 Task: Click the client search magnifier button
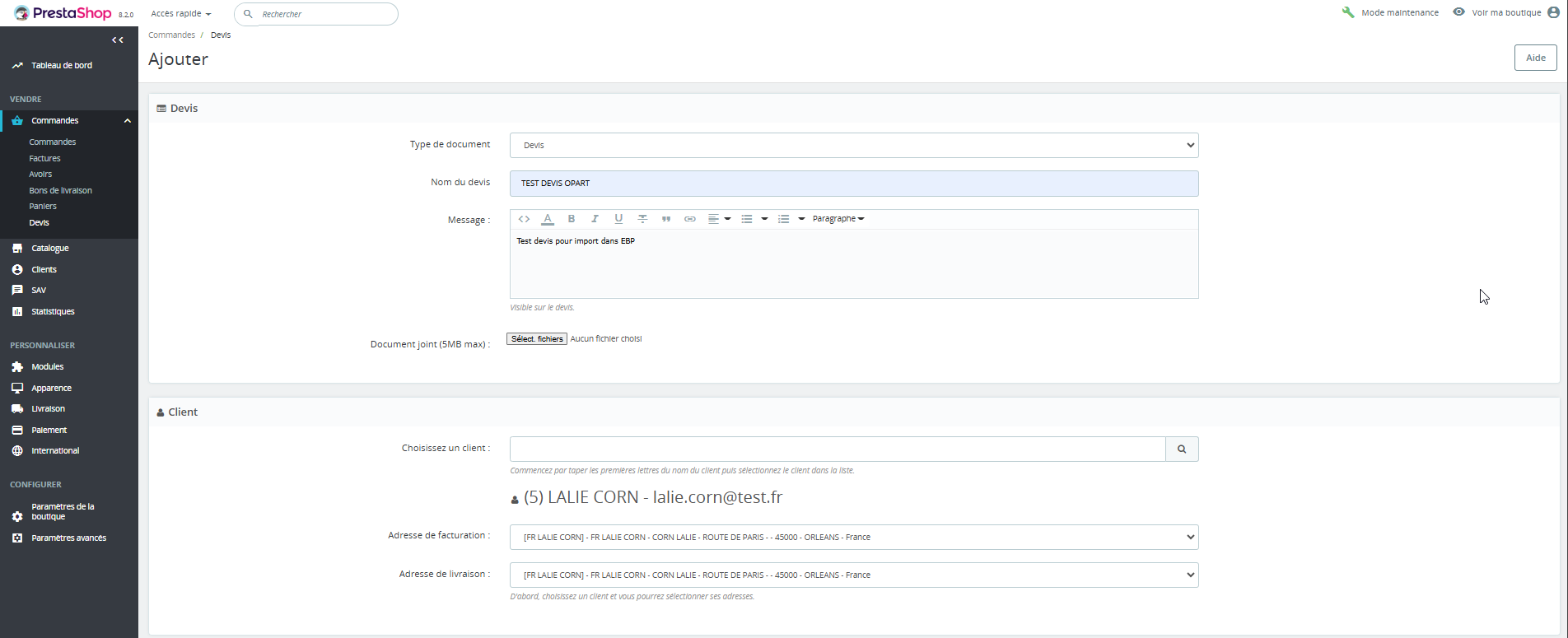(x=1182, y=449)
